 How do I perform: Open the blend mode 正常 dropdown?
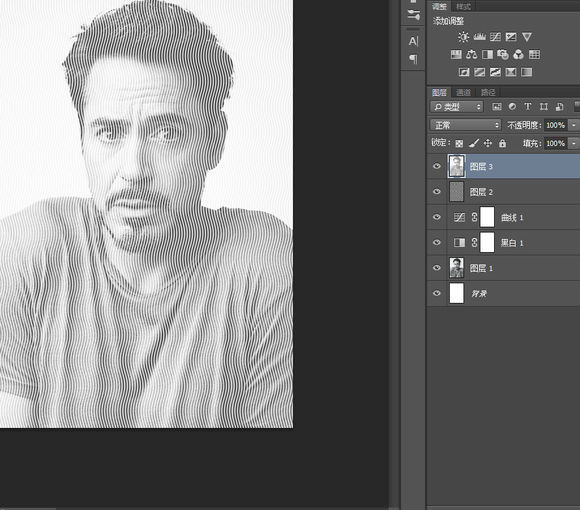click(x=465, y=125)
